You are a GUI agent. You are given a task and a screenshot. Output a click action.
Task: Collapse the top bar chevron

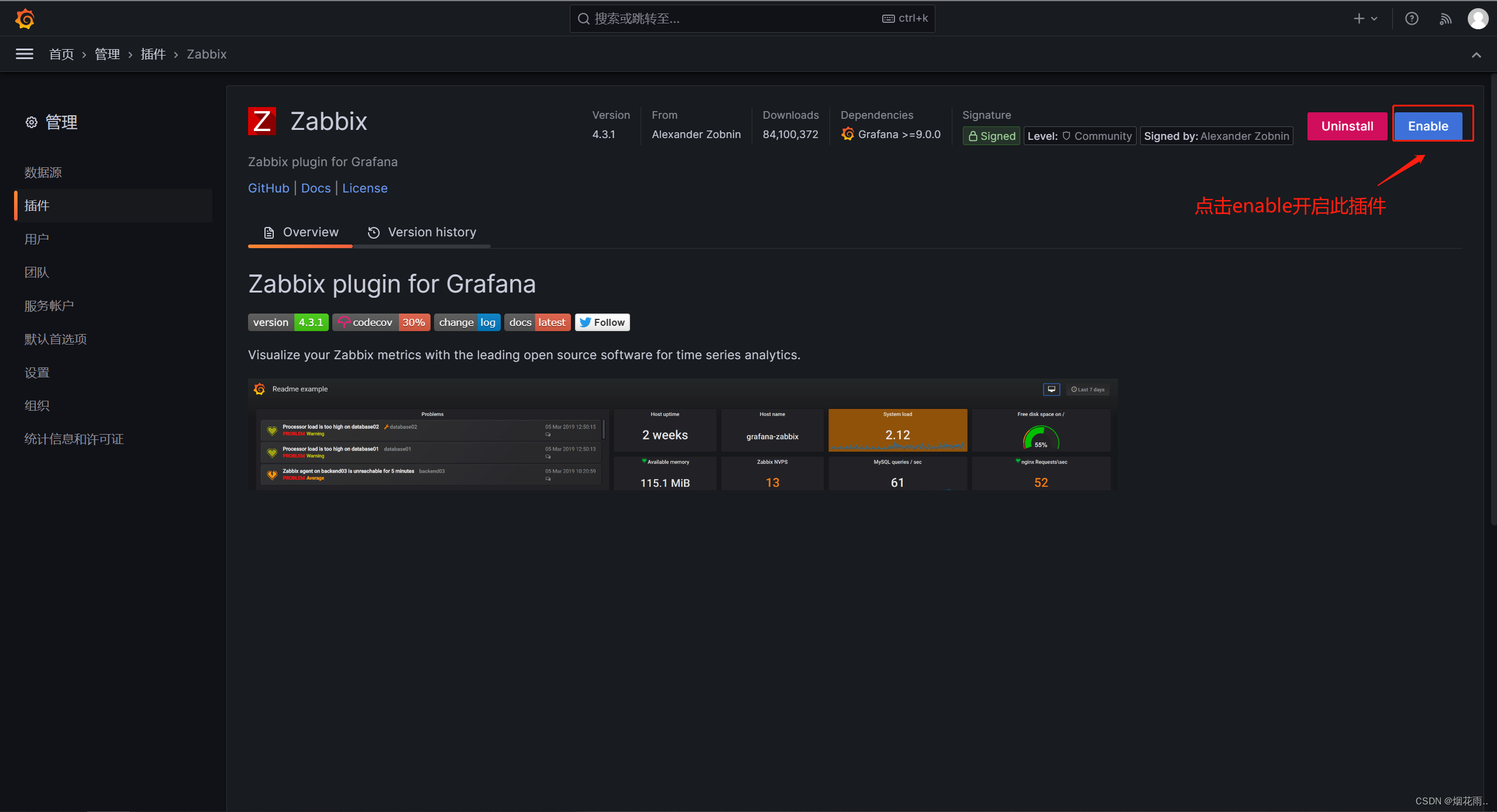point(1476,55)
